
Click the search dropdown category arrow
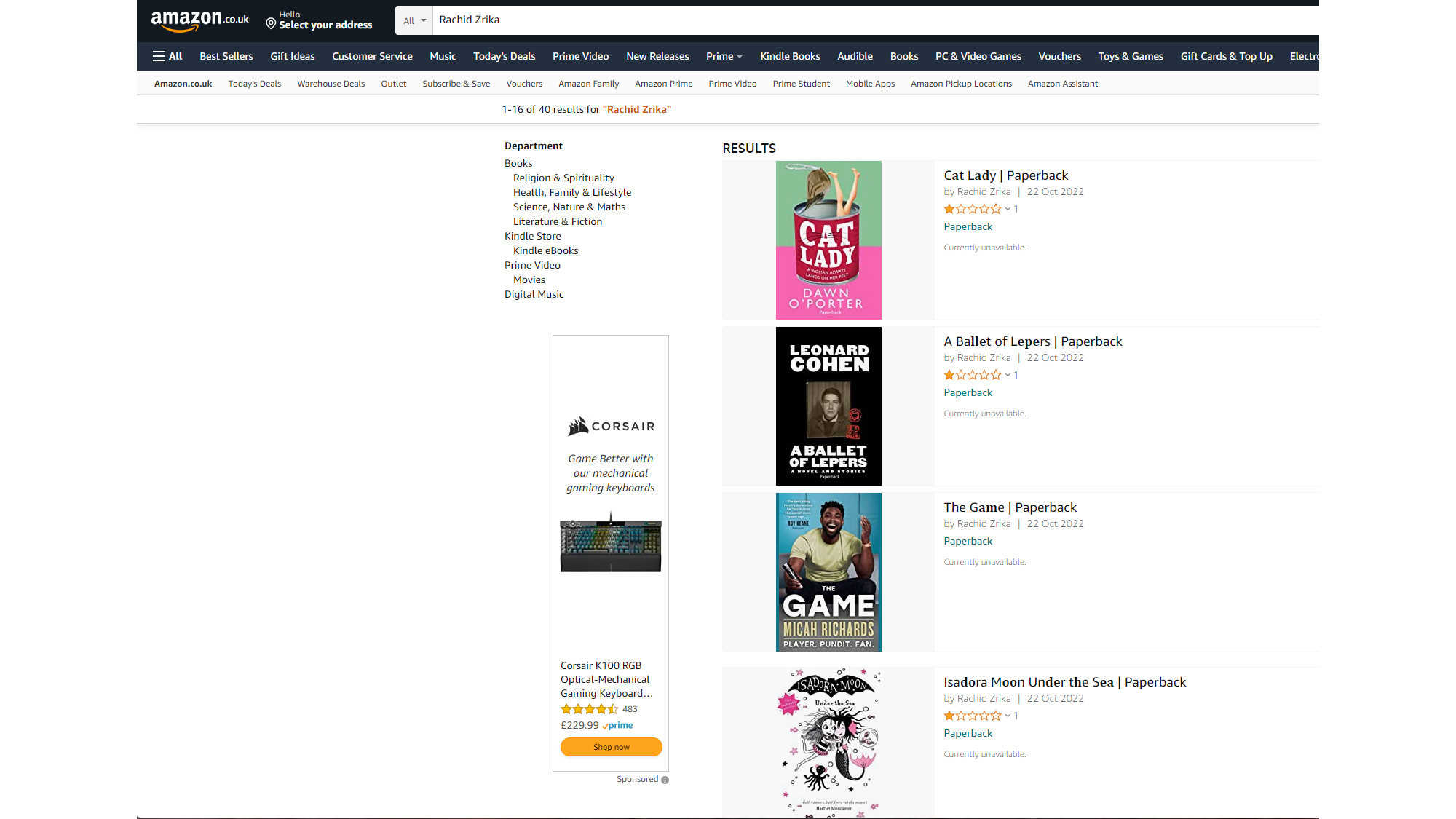pyautogui.click(x=424, y=20)
